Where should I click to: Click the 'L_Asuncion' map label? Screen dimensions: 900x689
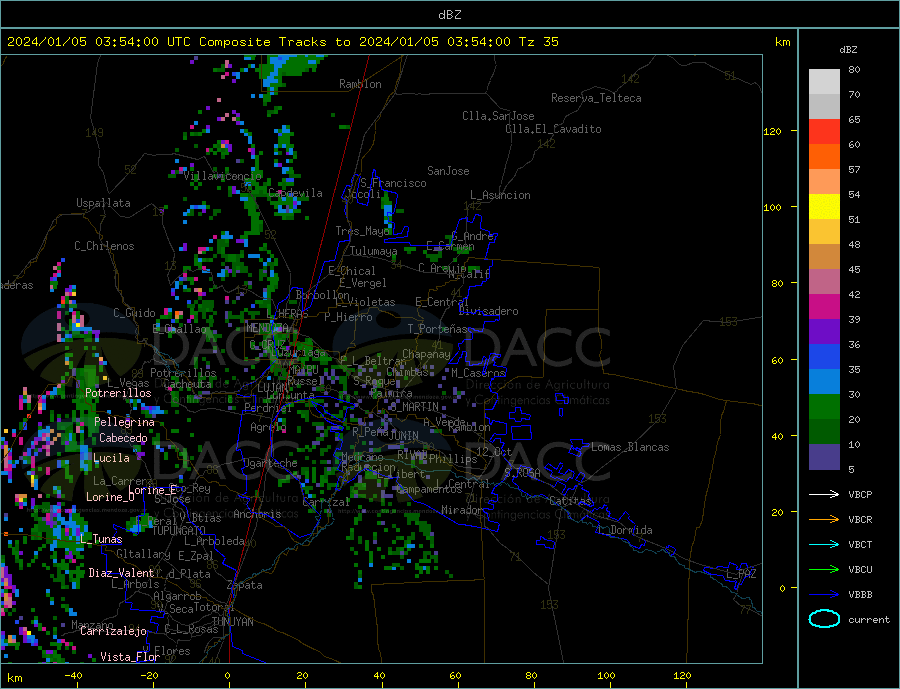pyautogui.click(x=500, y=195)
